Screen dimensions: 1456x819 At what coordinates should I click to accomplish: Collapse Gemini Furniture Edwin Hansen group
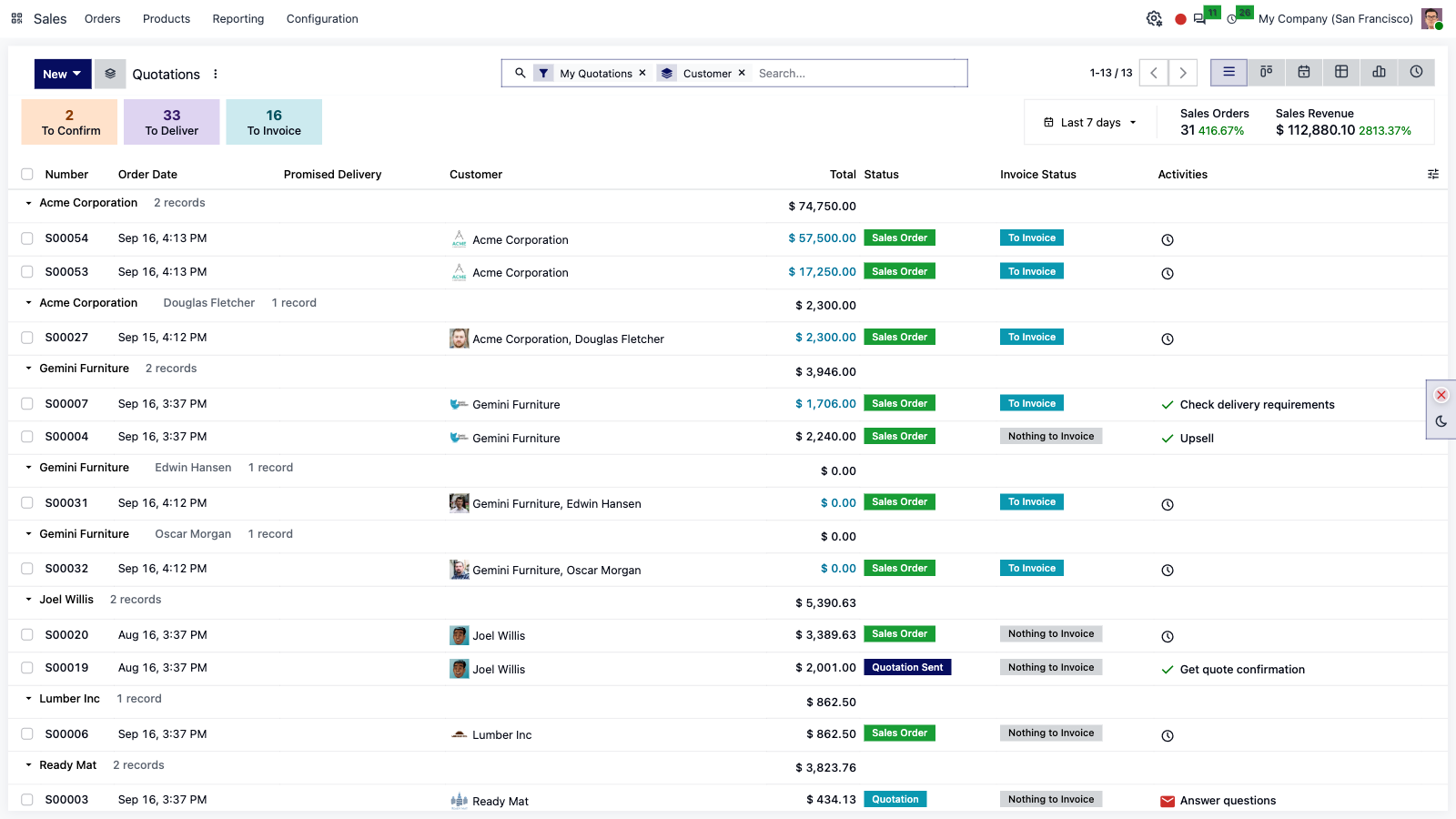click(x=28, y=468)
